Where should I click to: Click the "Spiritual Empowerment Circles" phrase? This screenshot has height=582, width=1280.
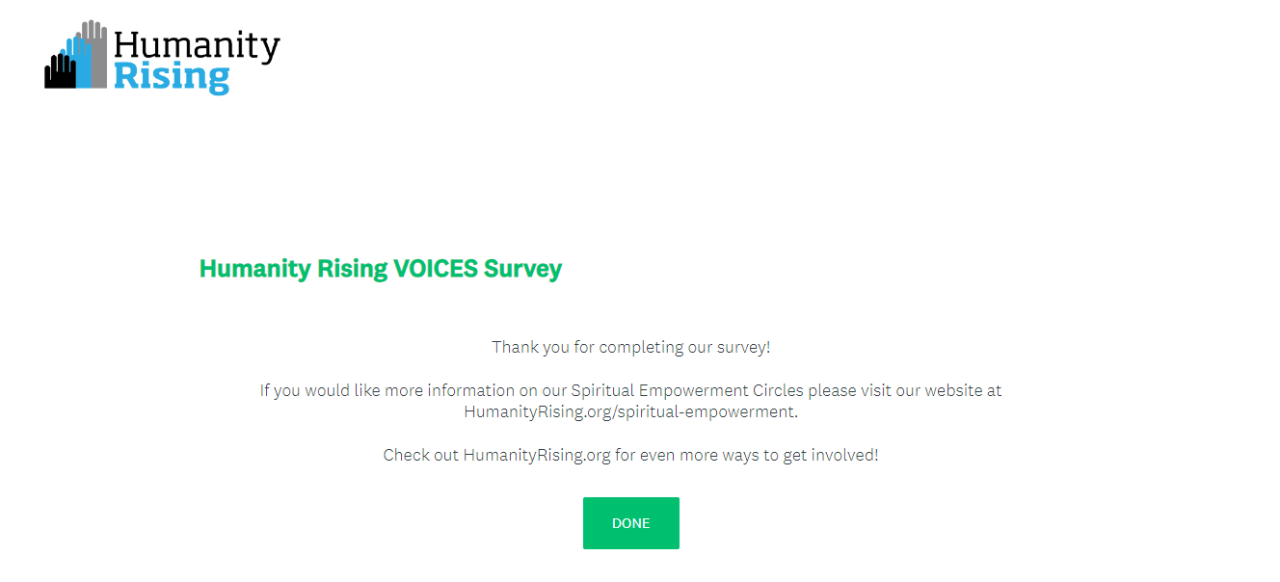point(687,390)
